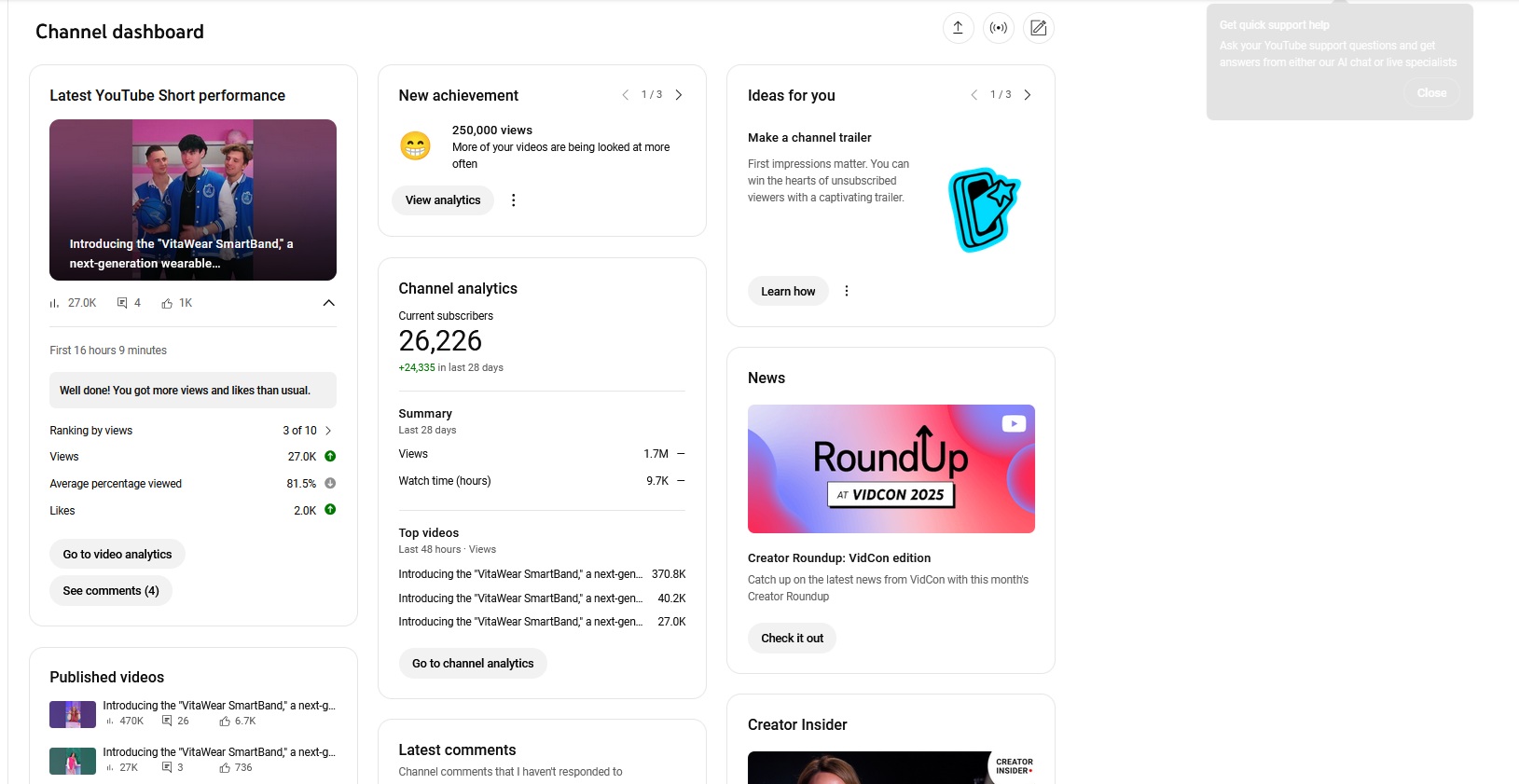Click the View analytics button

tap(443, 200)
